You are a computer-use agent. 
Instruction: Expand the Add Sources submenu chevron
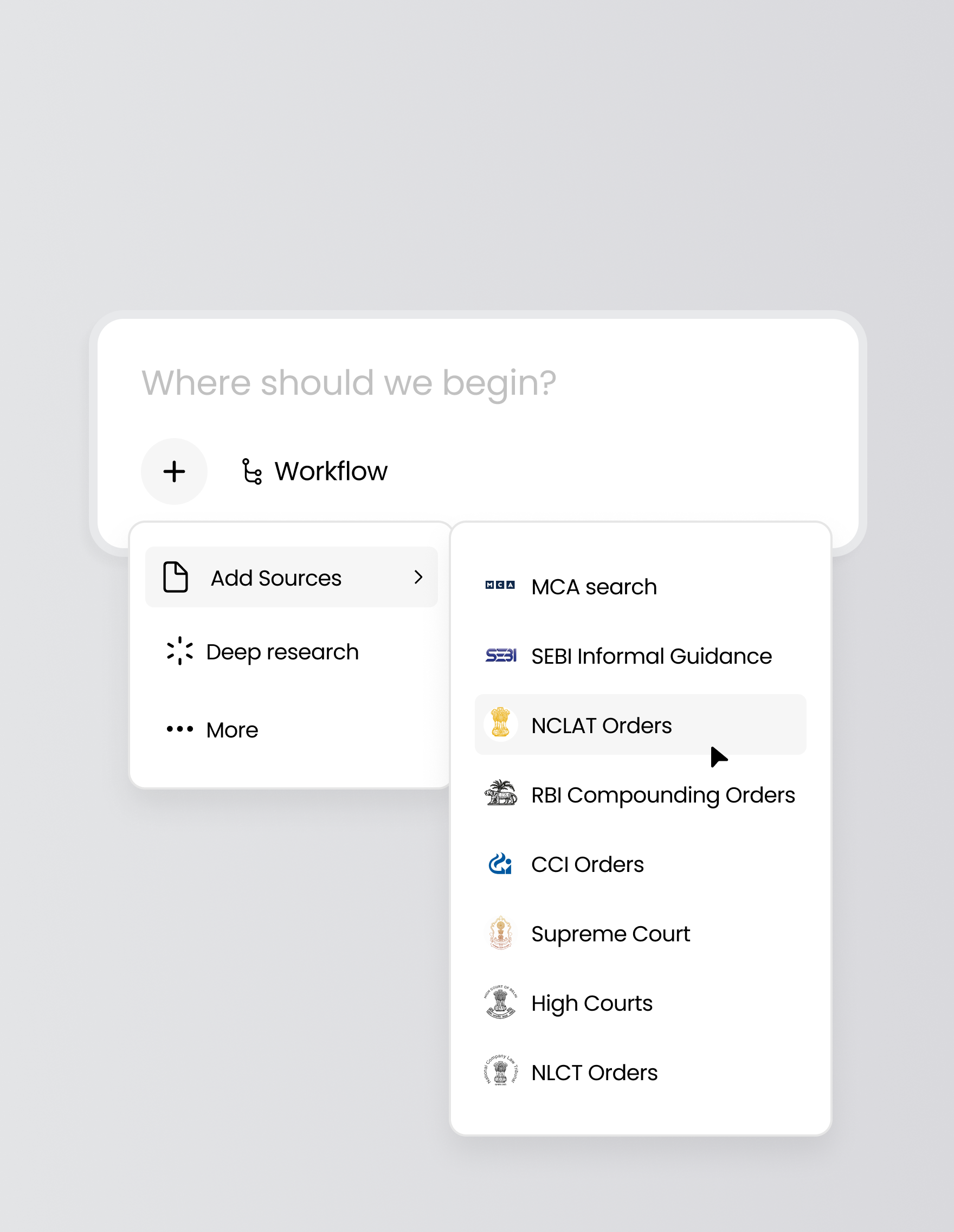(418, 577)
